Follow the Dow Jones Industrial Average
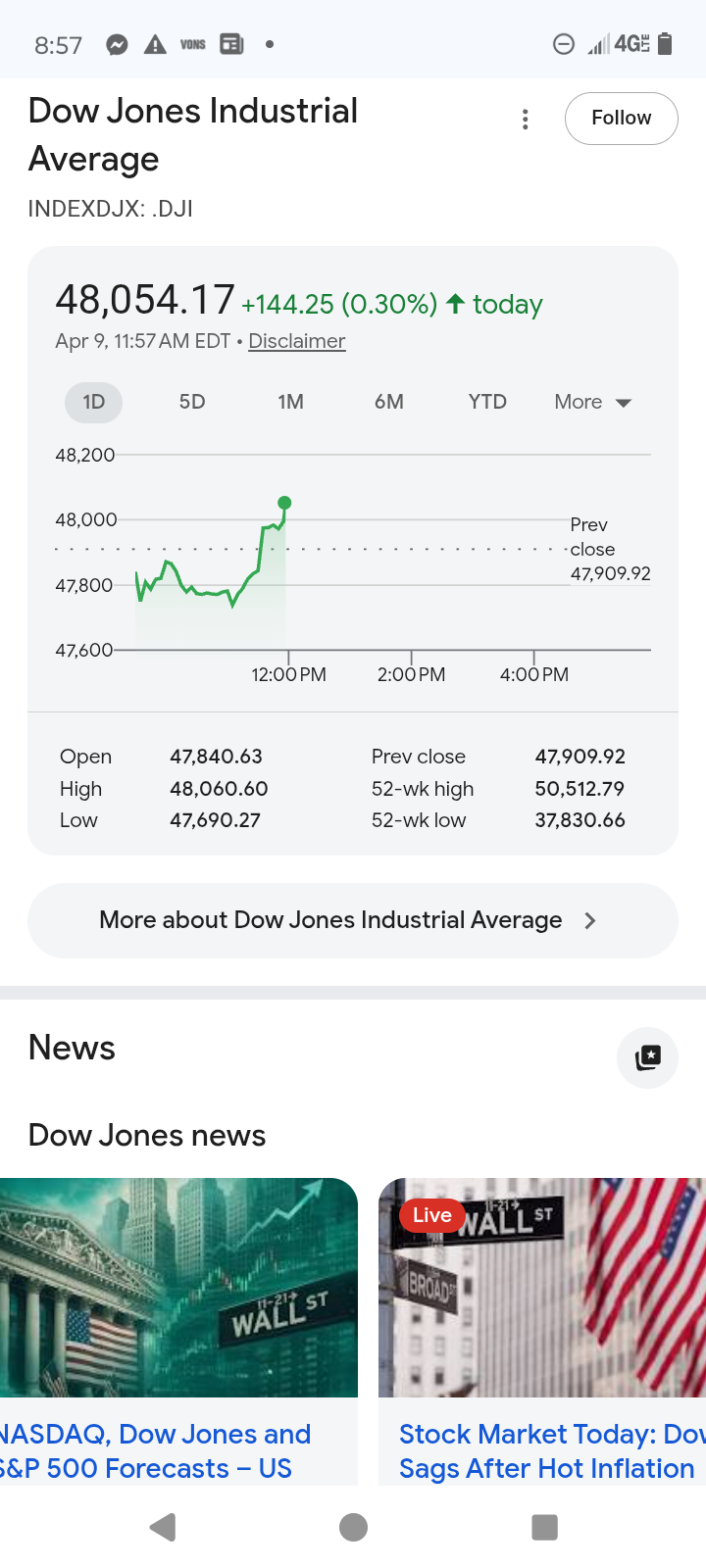The width and height of the screenshot is (706, 1568). point(621,119)
